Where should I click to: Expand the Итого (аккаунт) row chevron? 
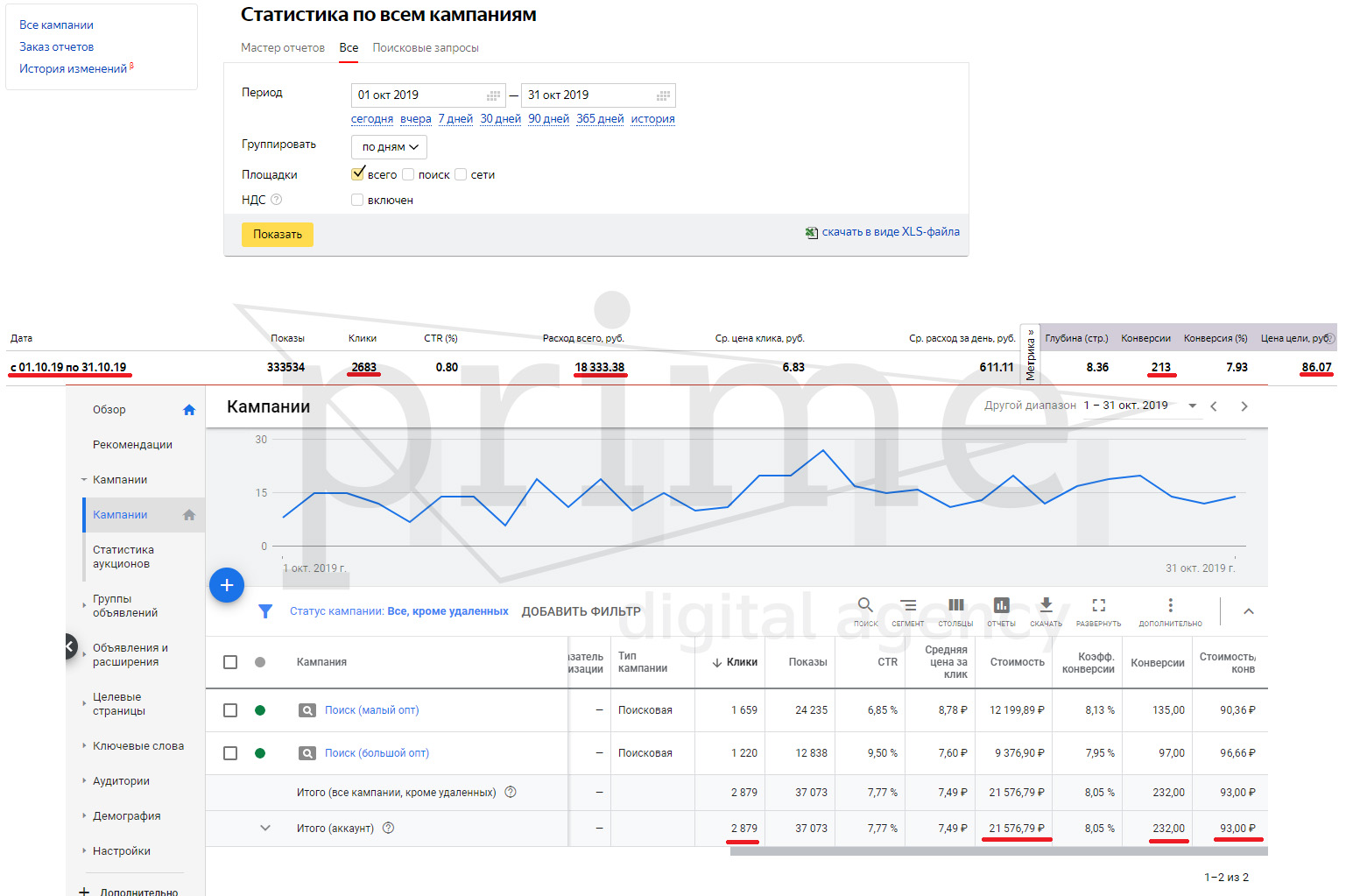pyautogui.click(x=265, y=828)
